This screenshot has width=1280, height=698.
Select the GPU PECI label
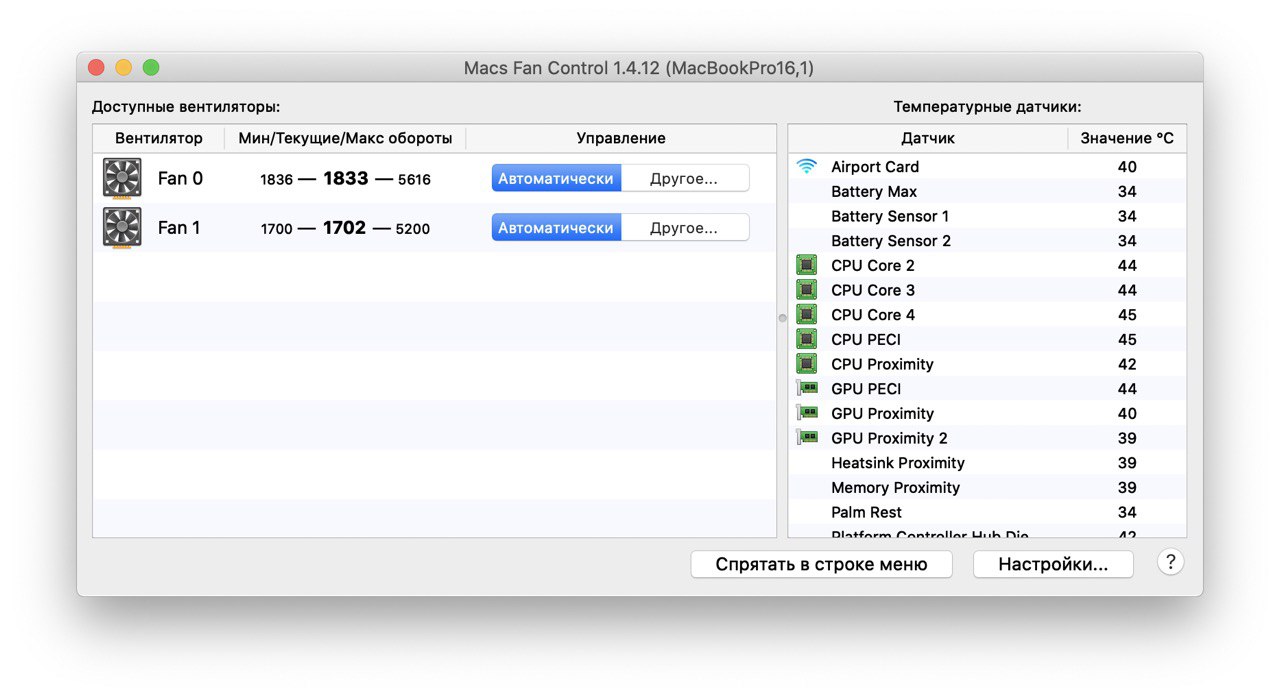[866, 388]
